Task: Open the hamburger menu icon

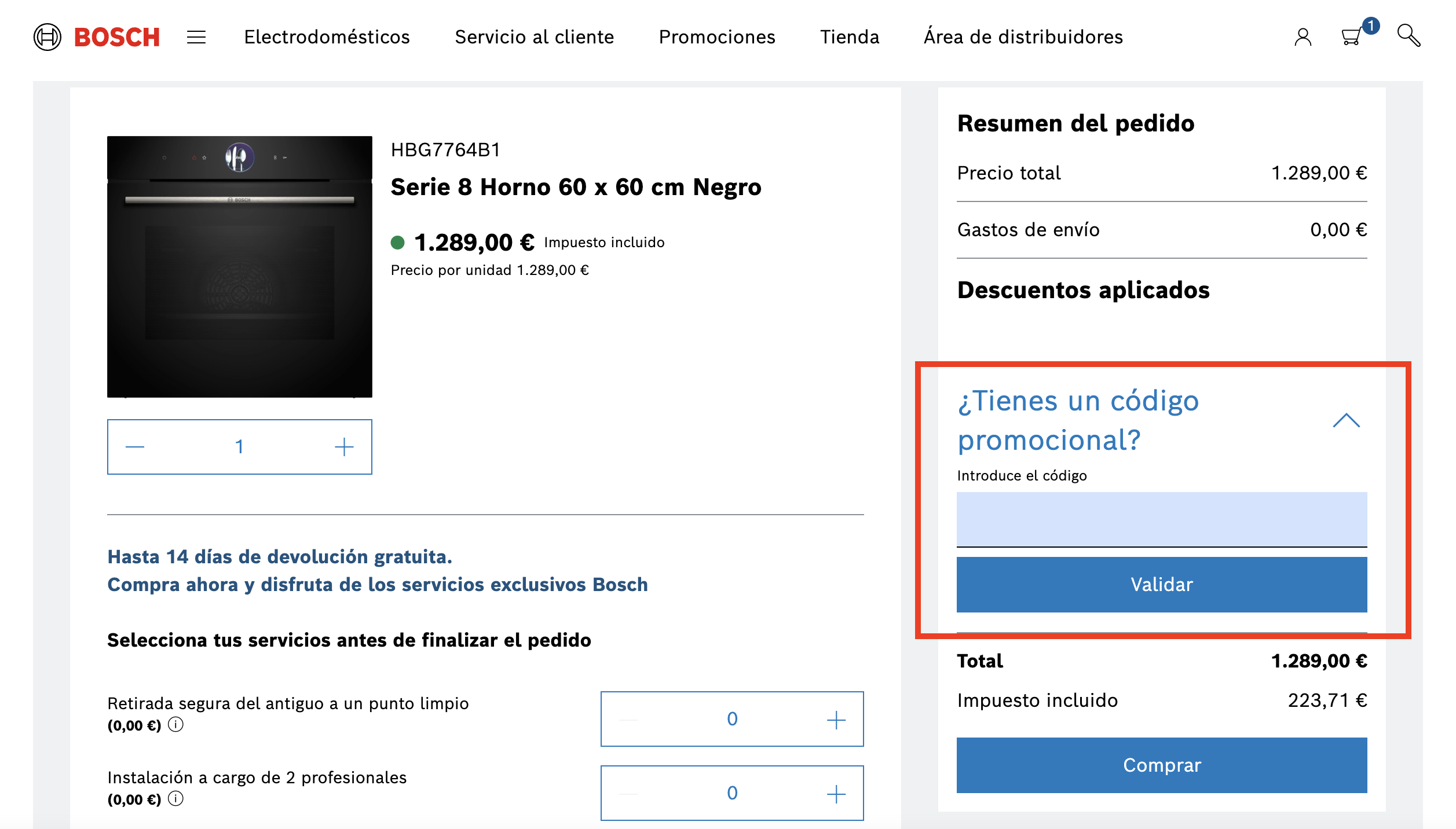Action: pos(196,38)
